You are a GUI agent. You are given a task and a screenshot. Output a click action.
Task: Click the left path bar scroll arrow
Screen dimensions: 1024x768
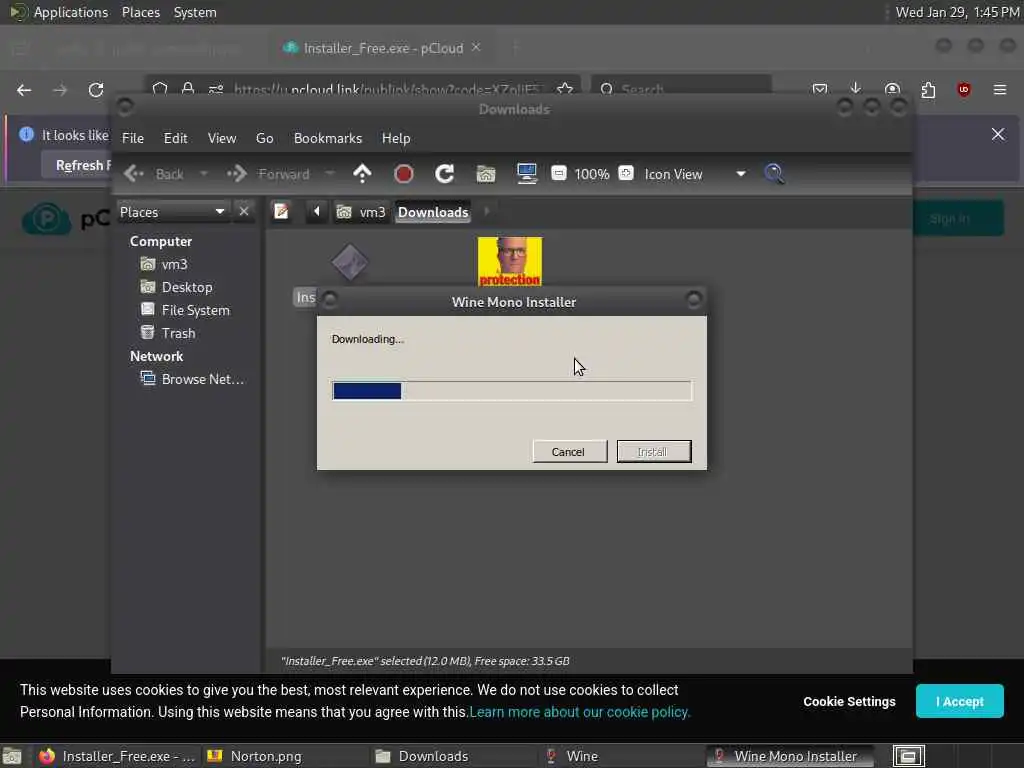point(317,212)
